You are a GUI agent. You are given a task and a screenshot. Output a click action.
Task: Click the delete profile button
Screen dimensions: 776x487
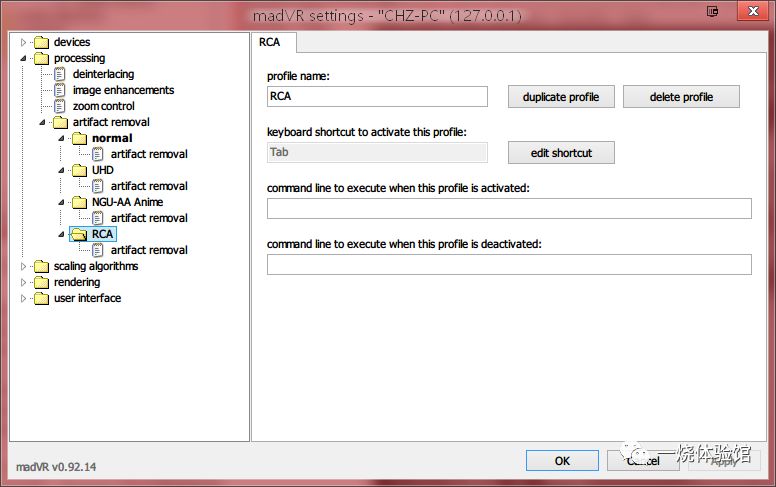click(681, 97)
